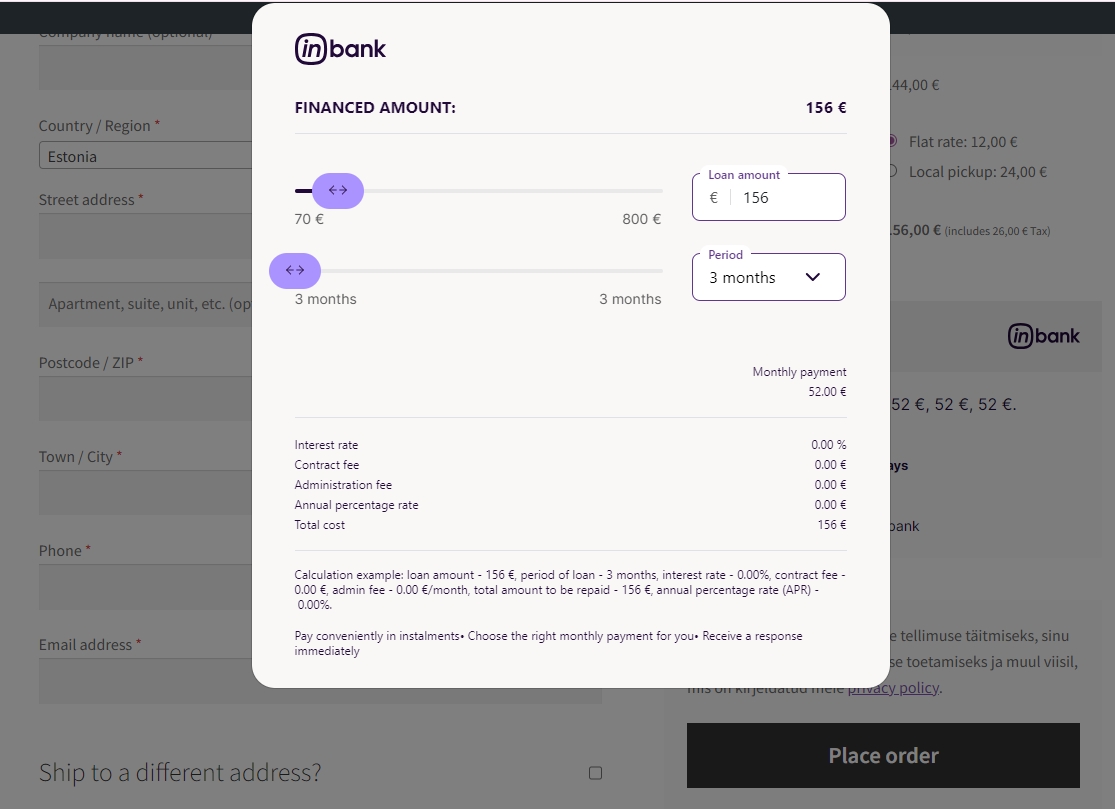The width and height of the screenshot is (1115, 809).
Task: Open the Country / Region dropdown
Action: 145,156
